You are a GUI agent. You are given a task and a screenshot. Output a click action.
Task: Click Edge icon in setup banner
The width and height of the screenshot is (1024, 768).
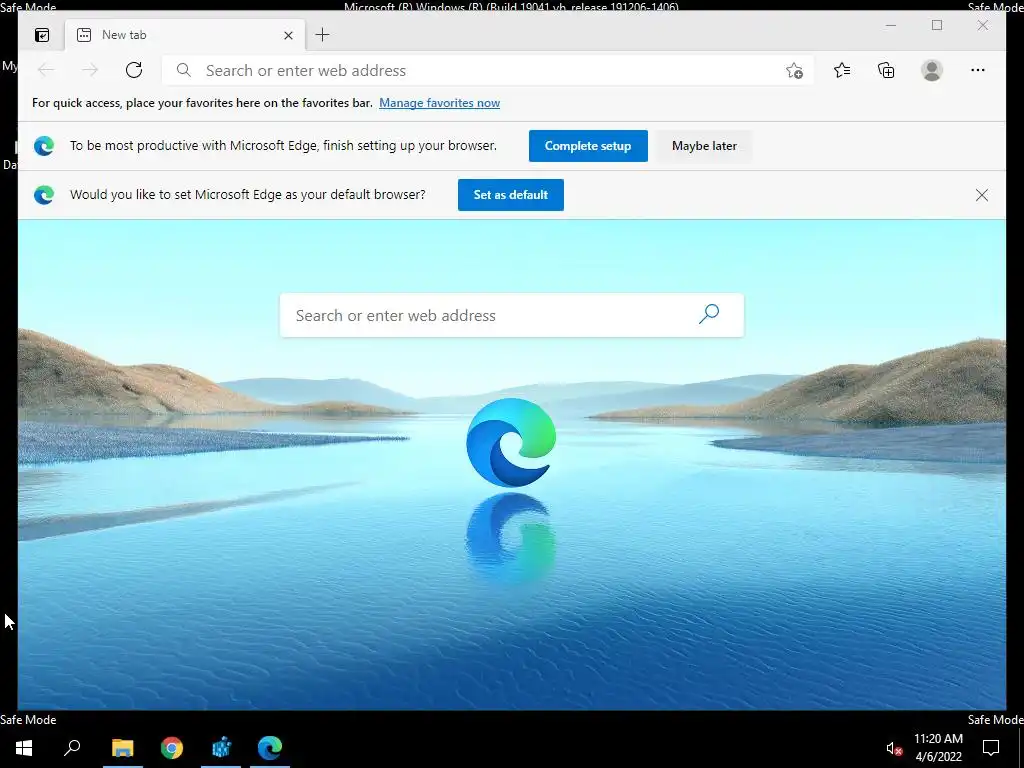pyautogui.click(x=44, y=146)
